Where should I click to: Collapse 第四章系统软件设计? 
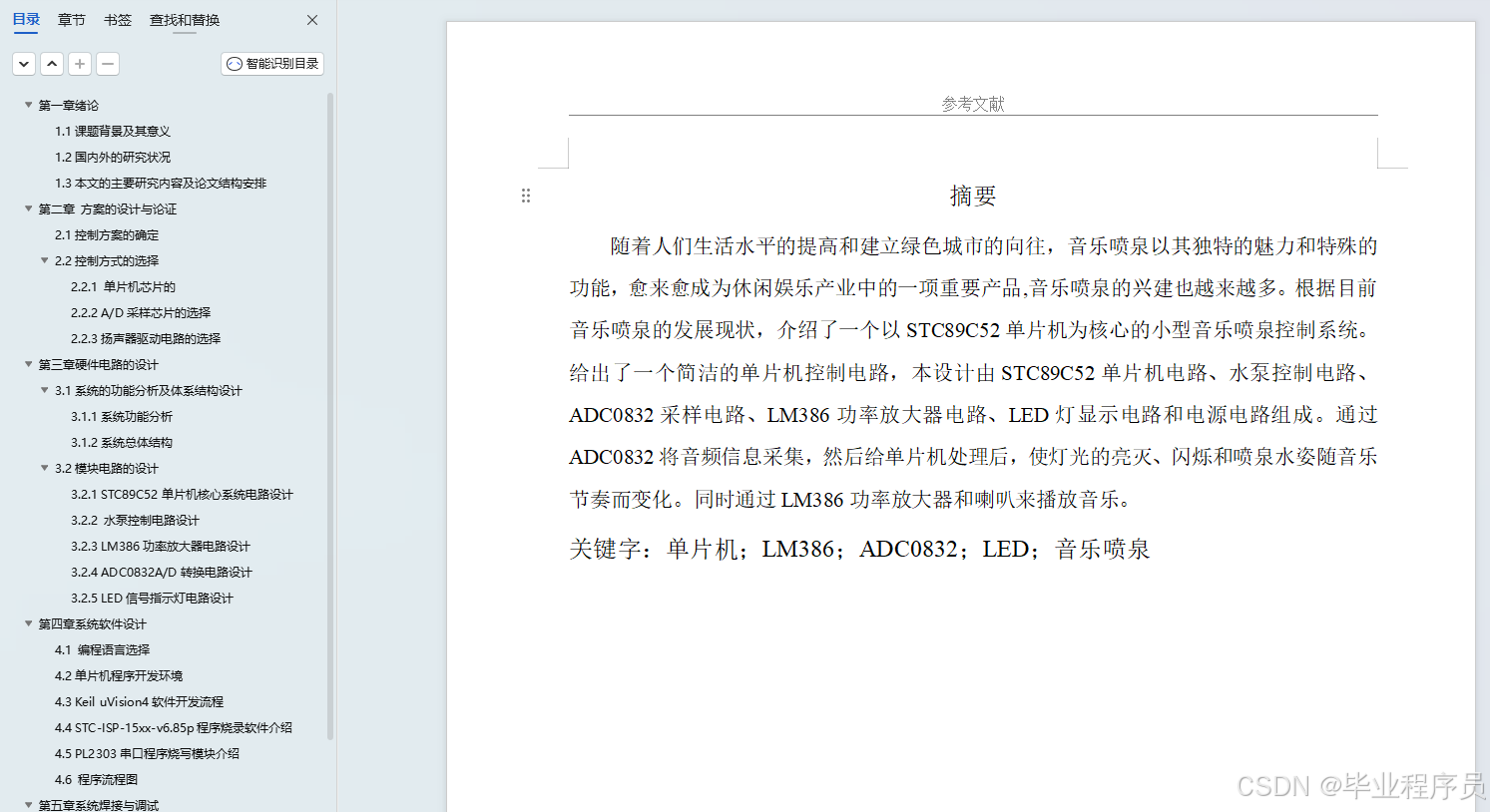[28, 623]
